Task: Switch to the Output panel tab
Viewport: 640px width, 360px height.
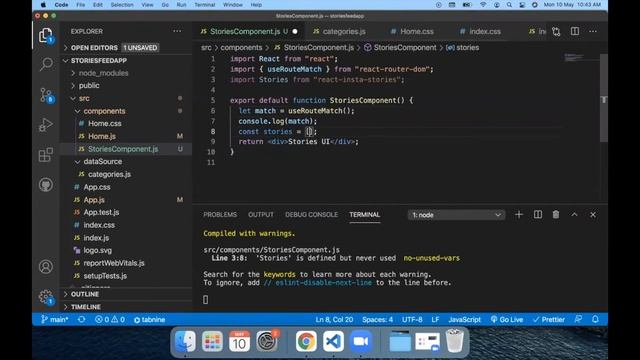Action: [x=261, y=215]
